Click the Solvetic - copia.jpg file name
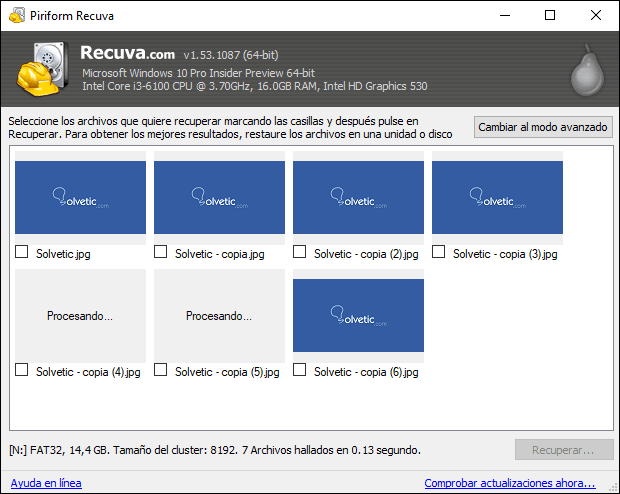The image size is (620, 494). 219,254
